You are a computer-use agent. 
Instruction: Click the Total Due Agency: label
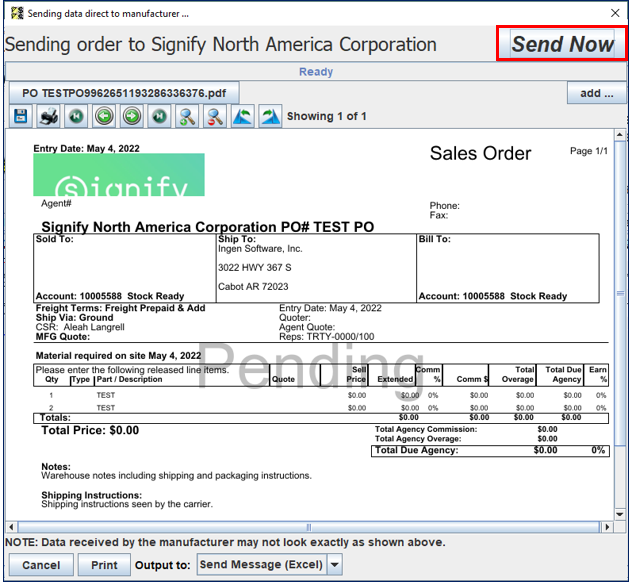[416, 450]
